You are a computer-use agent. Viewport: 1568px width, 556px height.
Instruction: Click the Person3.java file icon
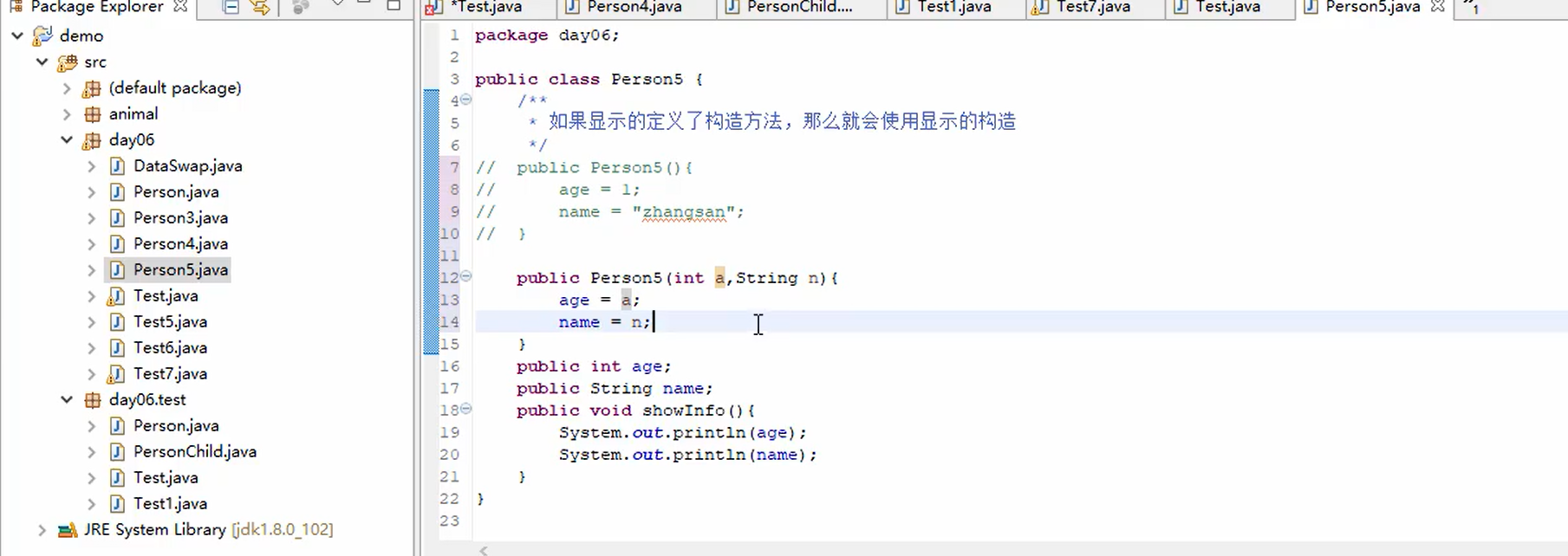pyautogui.click(x=117, y=217)
